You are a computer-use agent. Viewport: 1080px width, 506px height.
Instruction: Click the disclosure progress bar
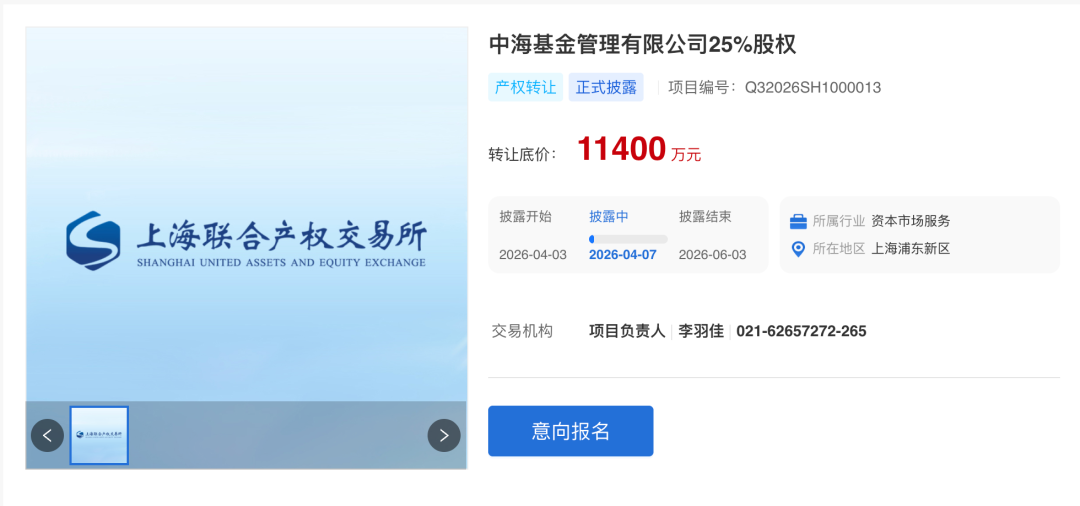point(628,239)
